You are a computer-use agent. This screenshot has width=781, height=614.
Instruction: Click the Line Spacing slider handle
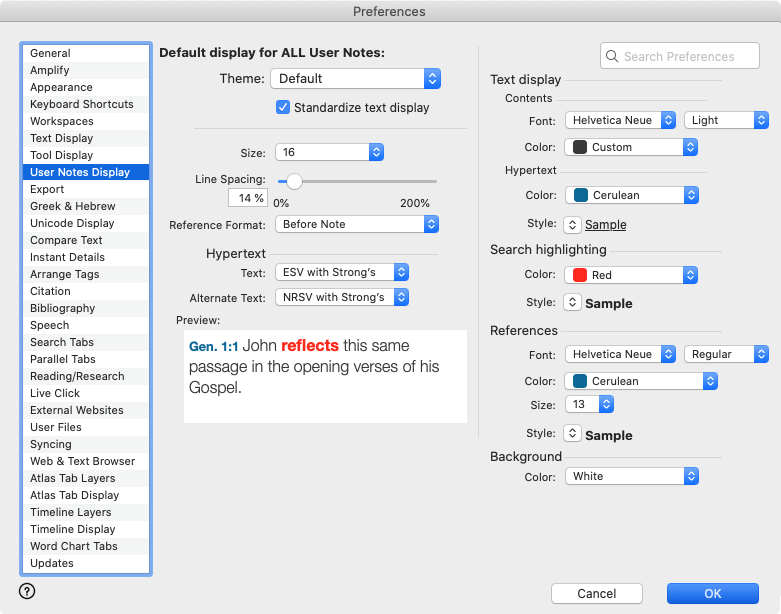click(294, 181)
